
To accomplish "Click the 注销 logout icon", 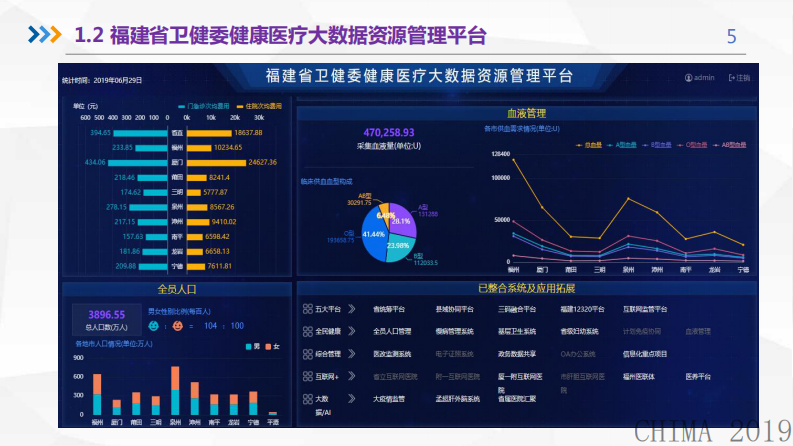I will [731, 78].
